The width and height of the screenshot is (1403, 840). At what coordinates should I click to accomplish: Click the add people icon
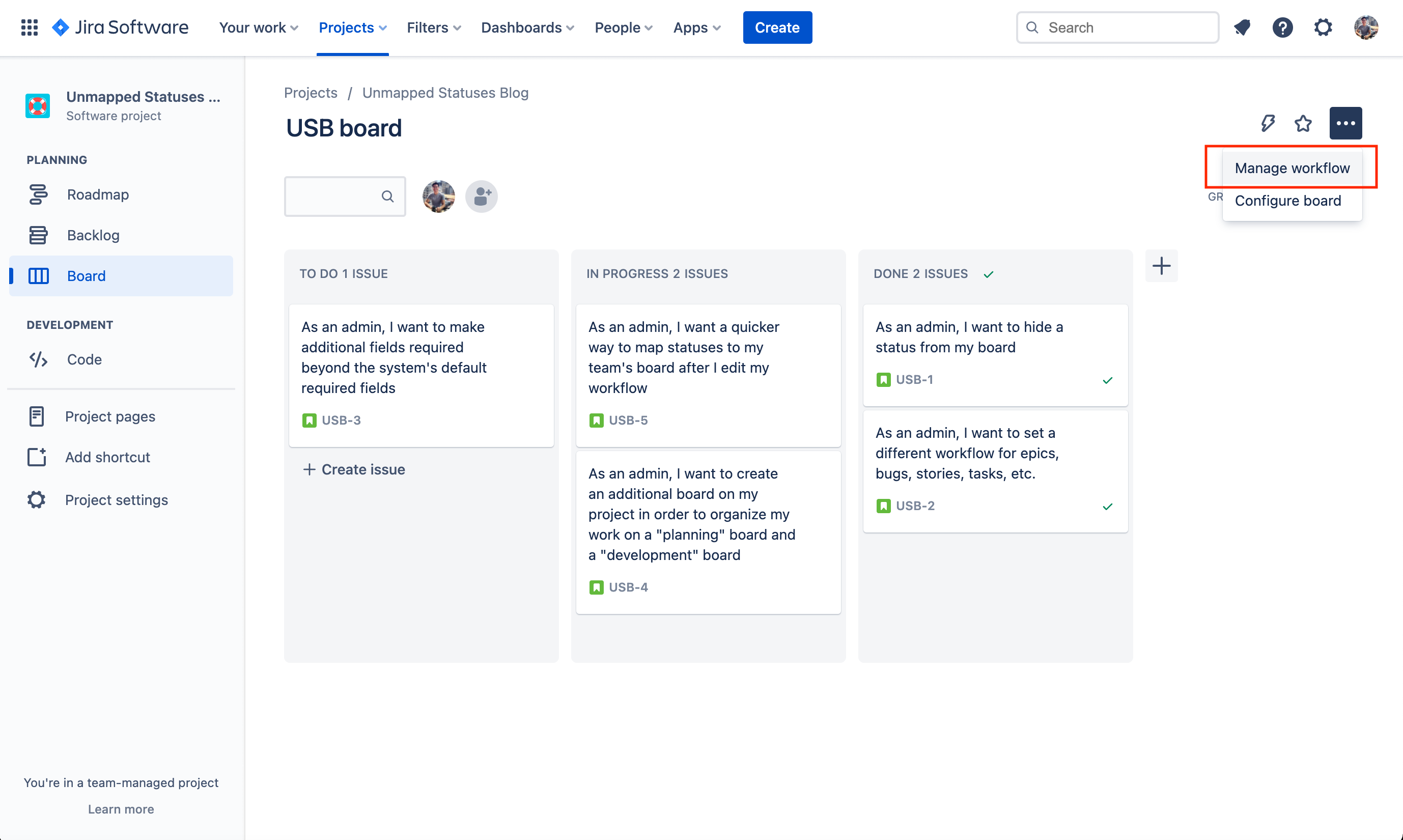point(482,197)
